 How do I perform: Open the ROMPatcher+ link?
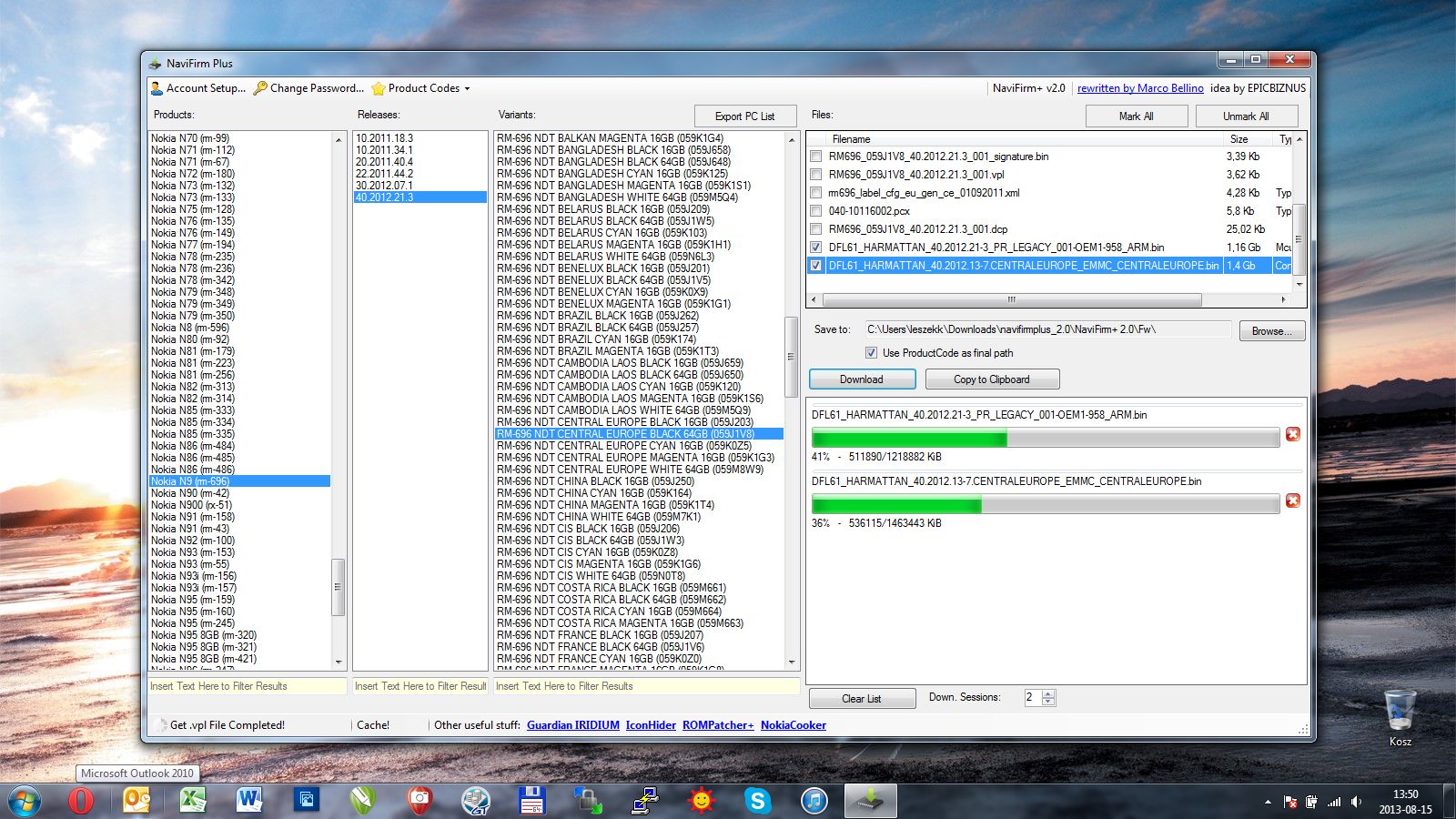718,725
